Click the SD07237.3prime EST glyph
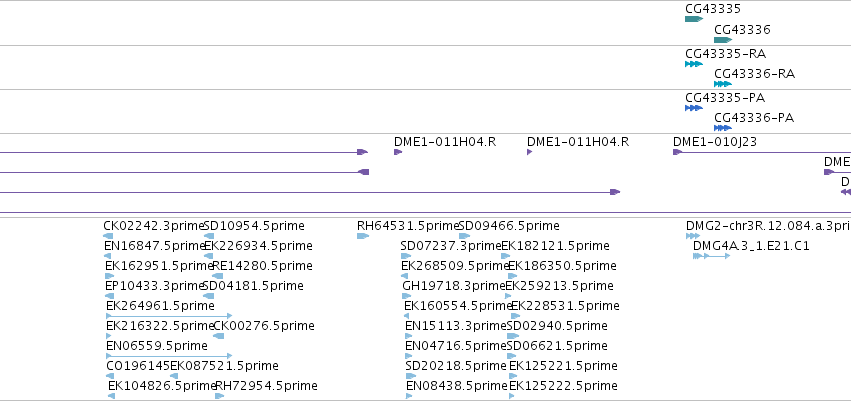This screenshot has width=851, height=401. [406, 256]
